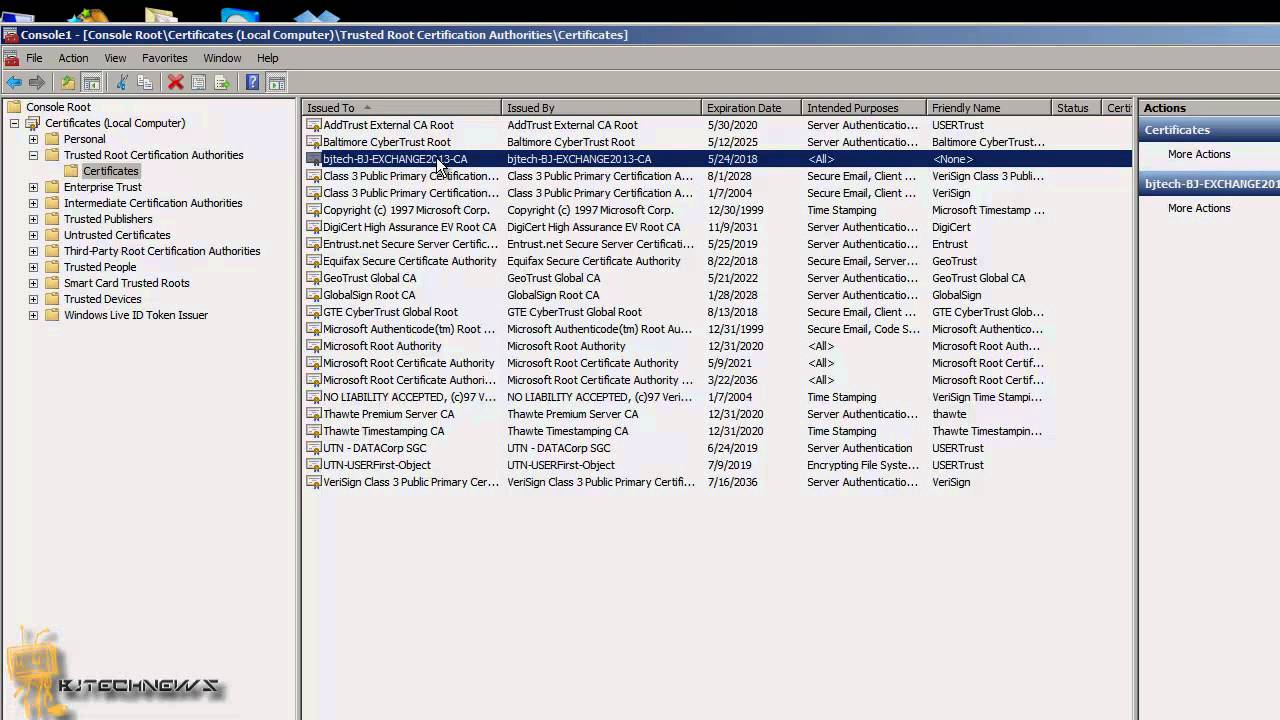Viewport: 1280px width, 720px height.
Task: Go up one level with folder icon
Action: tap(67, 82)
